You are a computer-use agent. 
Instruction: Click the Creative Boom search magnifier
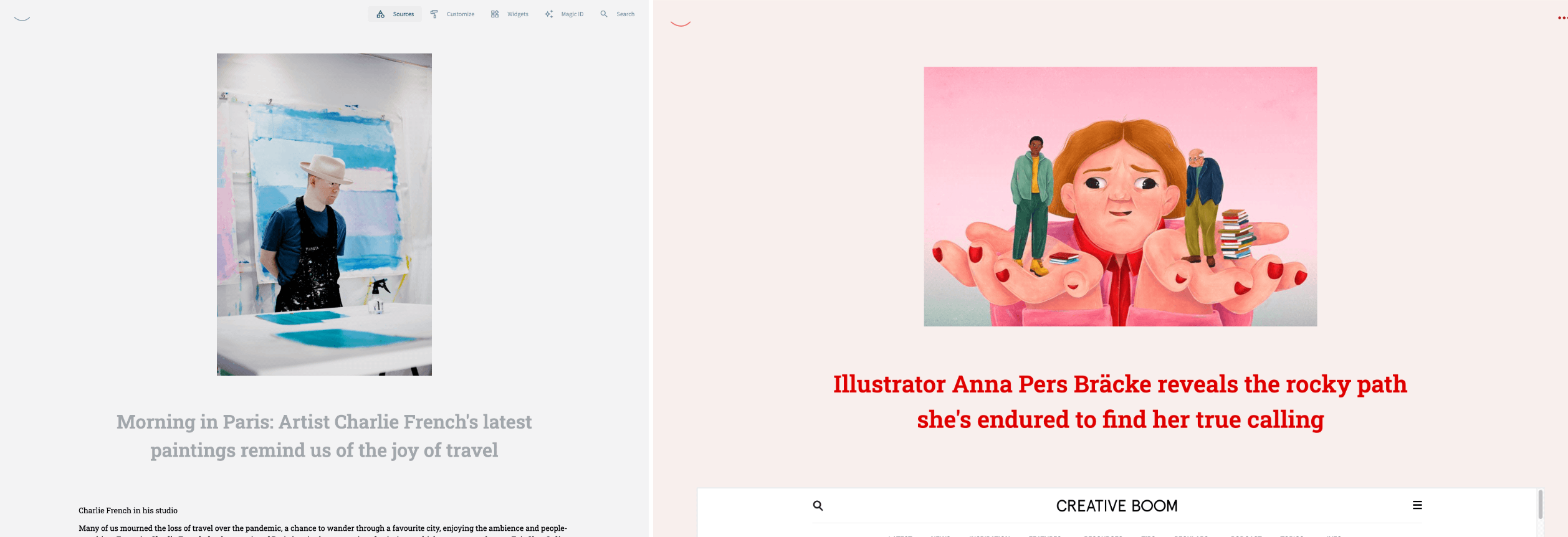818,506
